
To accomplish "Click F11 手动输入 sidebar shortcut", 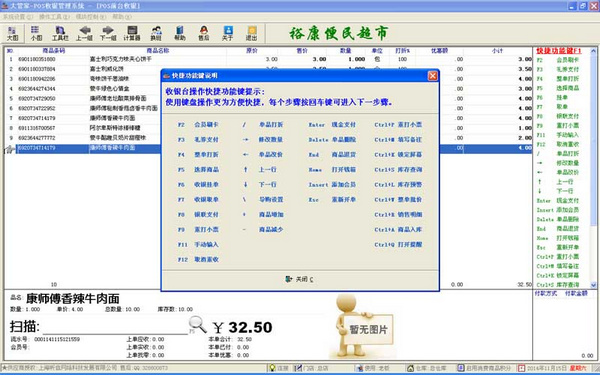I will click(558, 135).
